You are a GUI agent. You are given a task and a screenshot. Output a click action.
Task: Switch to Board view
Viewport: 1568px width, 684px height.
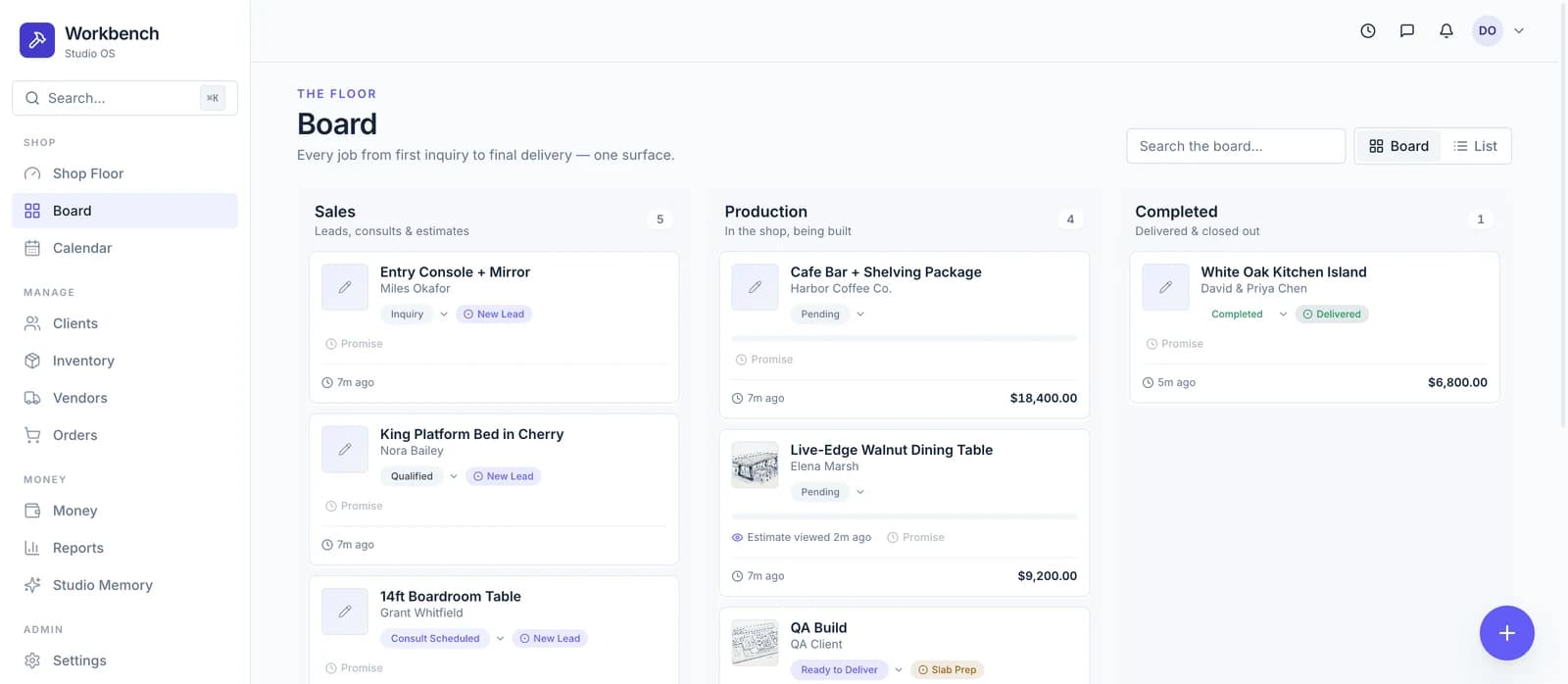coord(1398,146)
